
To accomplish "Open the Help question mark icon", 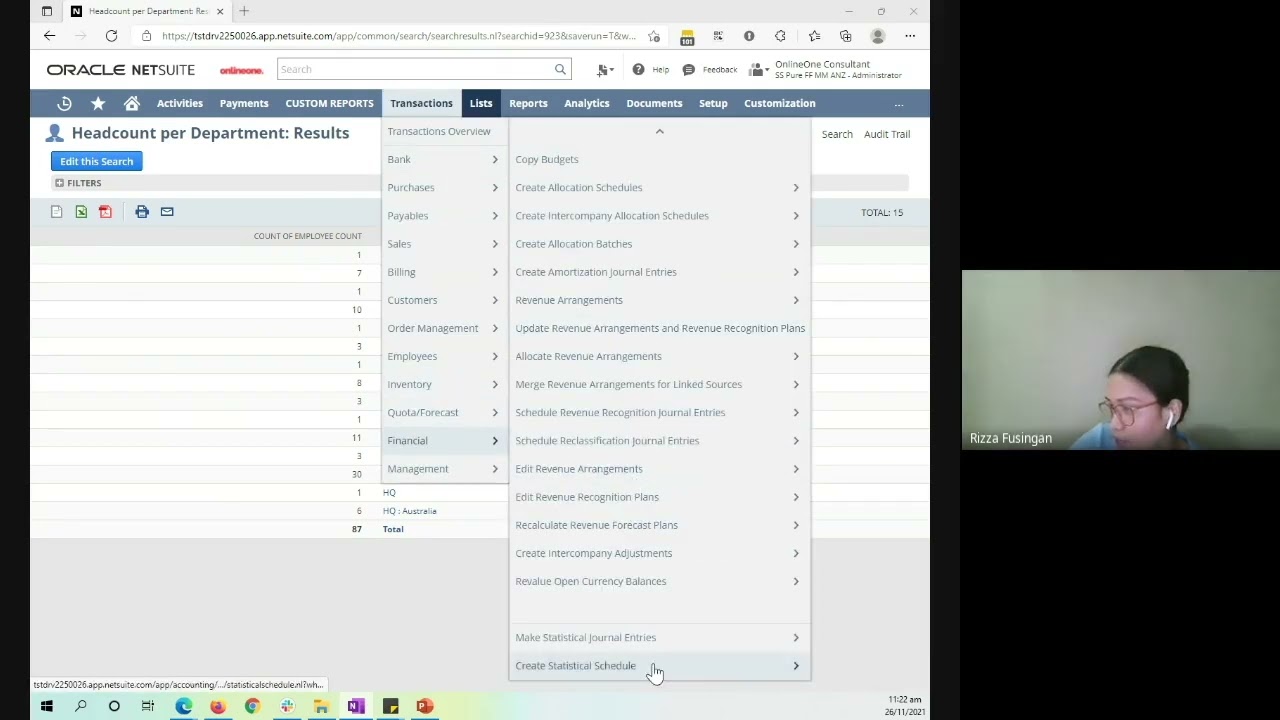I will tap(638, 69).
